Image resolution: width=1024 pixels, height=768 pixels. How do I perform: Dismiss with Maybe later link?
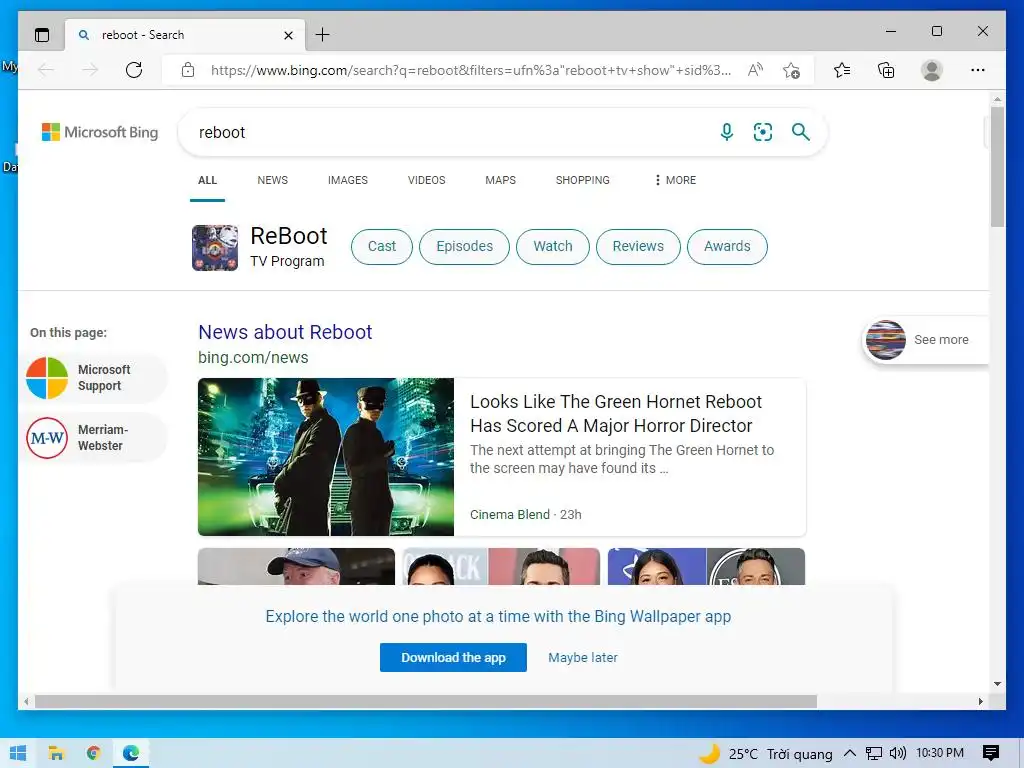coord(583,658)
